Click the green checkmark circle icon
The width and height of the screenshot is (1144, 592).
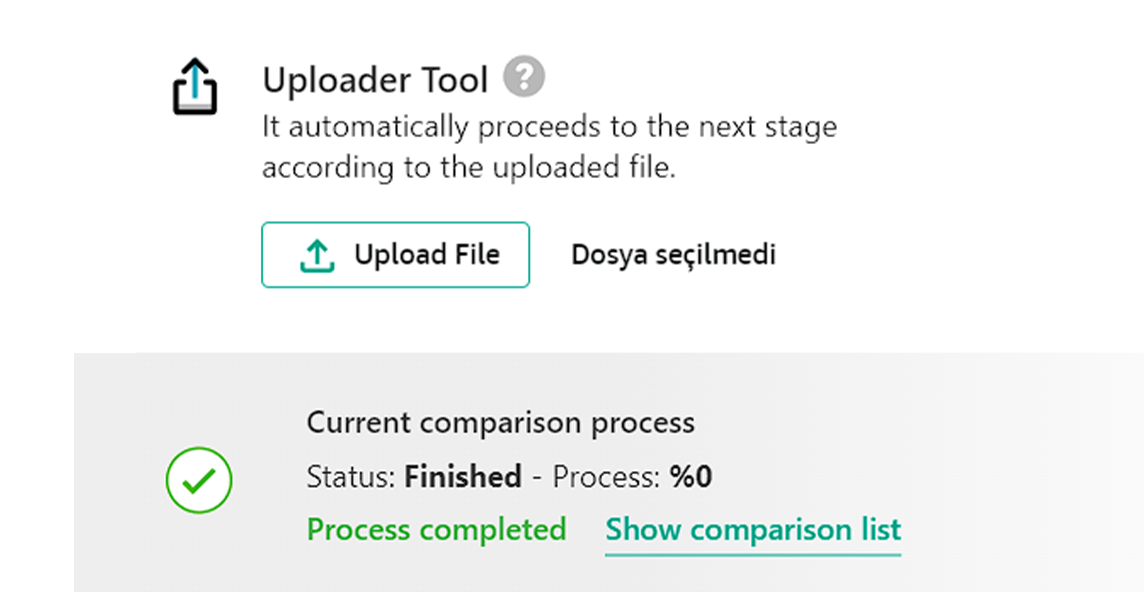199,480
